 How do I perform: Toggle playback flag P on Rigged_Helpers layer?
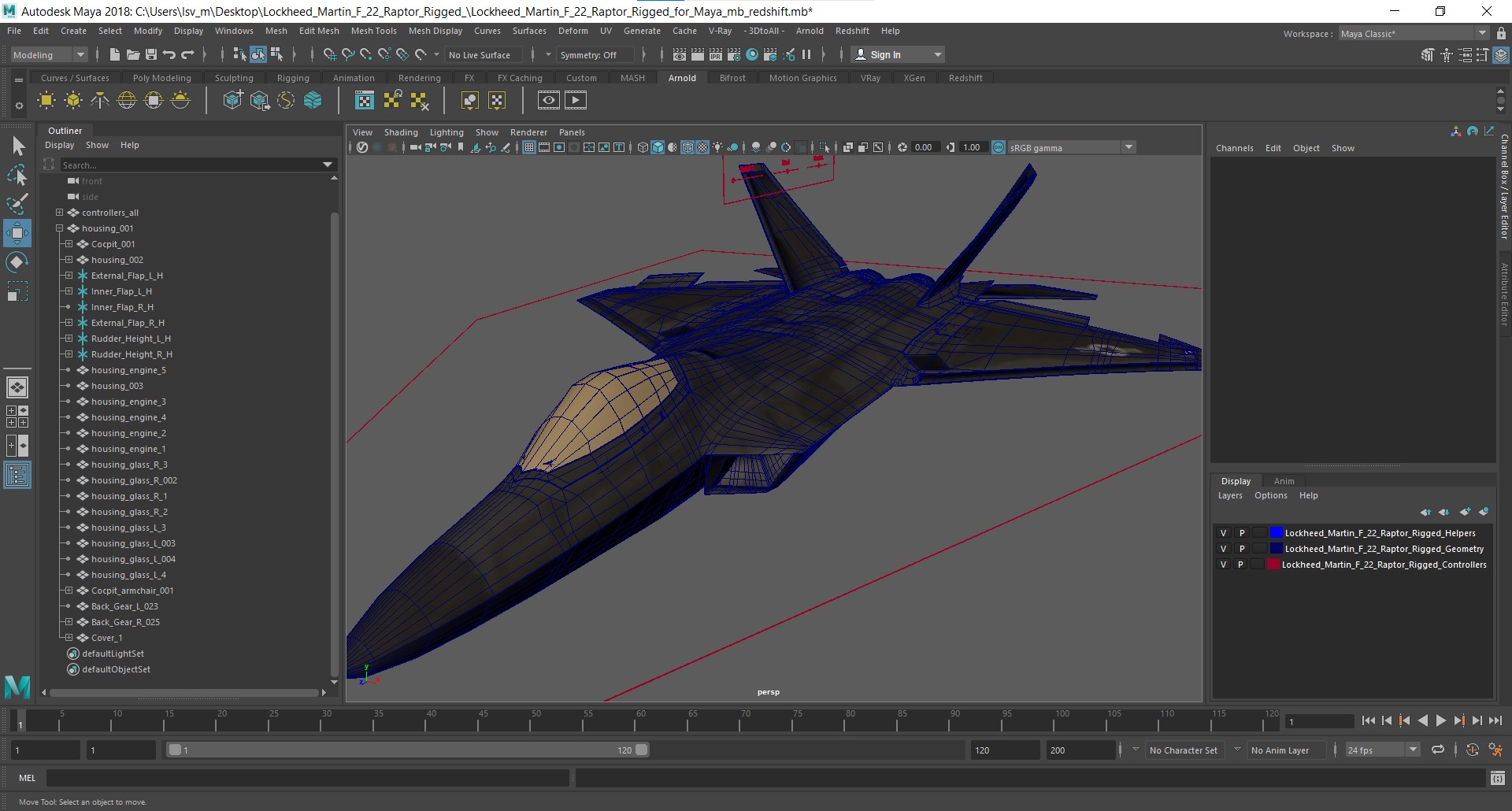coord(1242,533)
